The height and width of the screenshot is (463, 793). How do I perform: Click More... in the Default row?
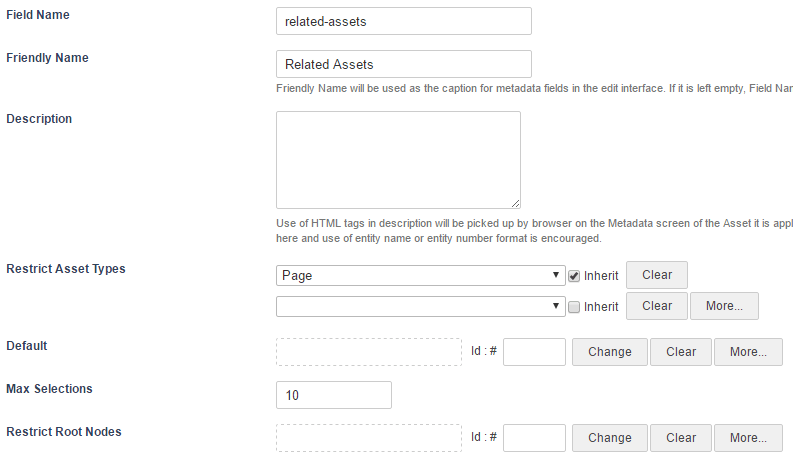coord(748,352)
